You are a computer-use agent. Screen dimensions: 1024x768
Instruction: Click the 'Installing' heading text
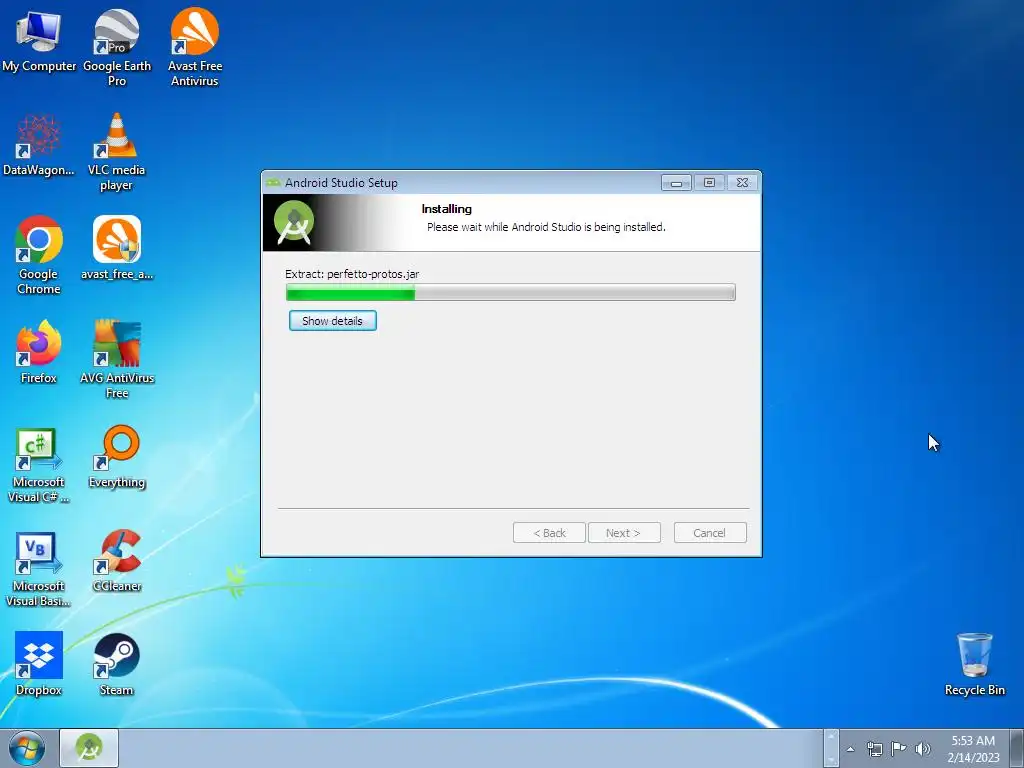pyautogui.click(x=447, y=209)
